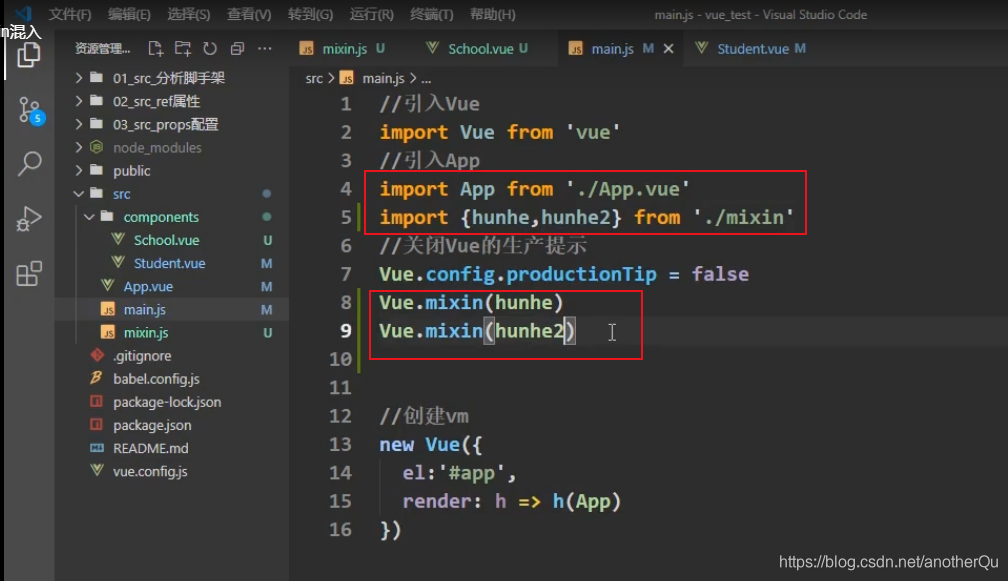Viewport: 1008px width, 581px height.
Task: Click the 'render: h => h(App)' line
Action: (x=512, y=501)
